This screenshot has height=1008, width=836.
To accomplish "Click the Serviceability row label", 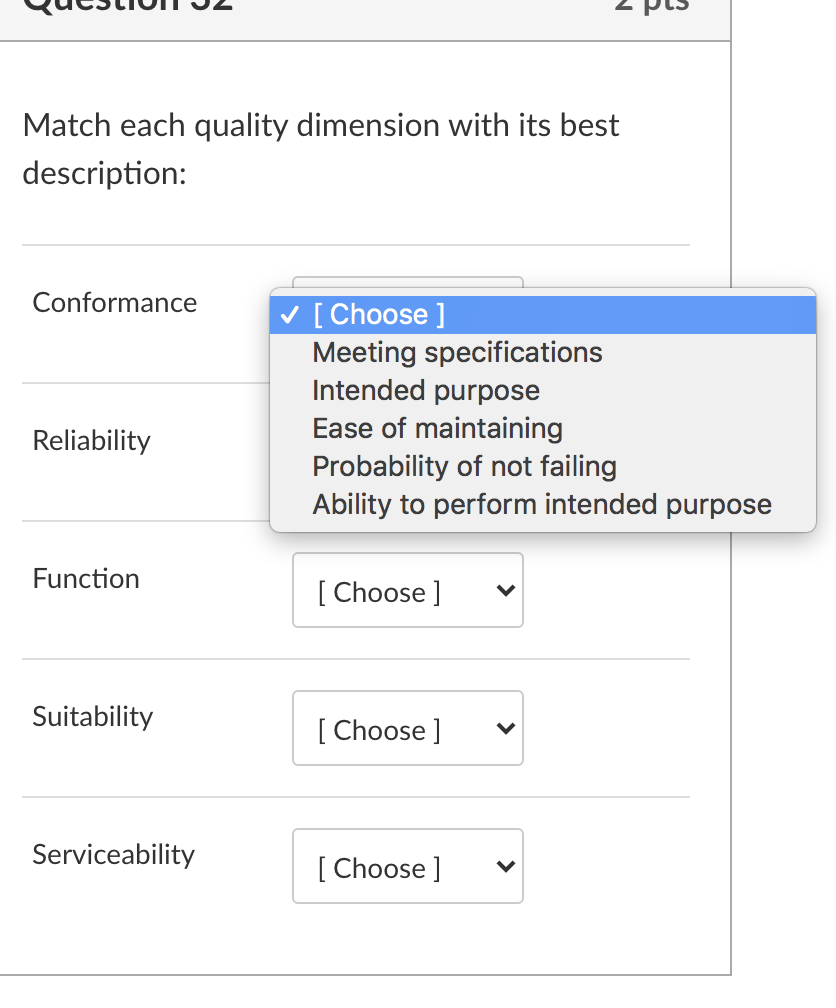I will 113,854.
